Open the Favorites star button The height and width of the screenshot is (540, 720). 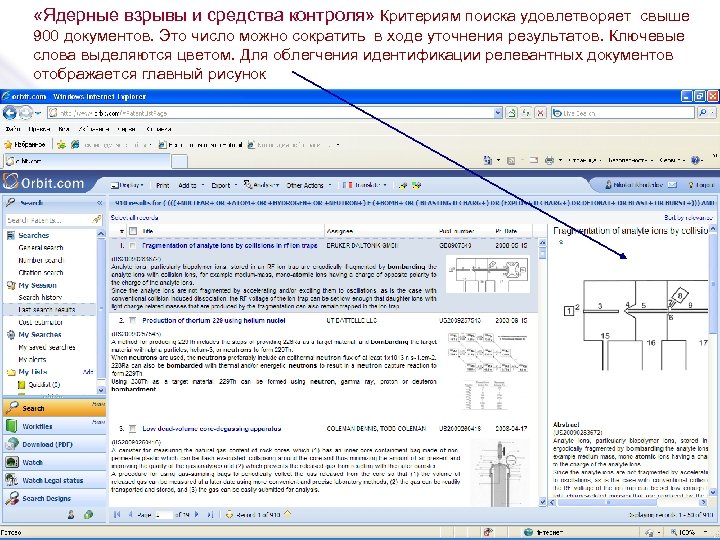[x=26, y=145]
